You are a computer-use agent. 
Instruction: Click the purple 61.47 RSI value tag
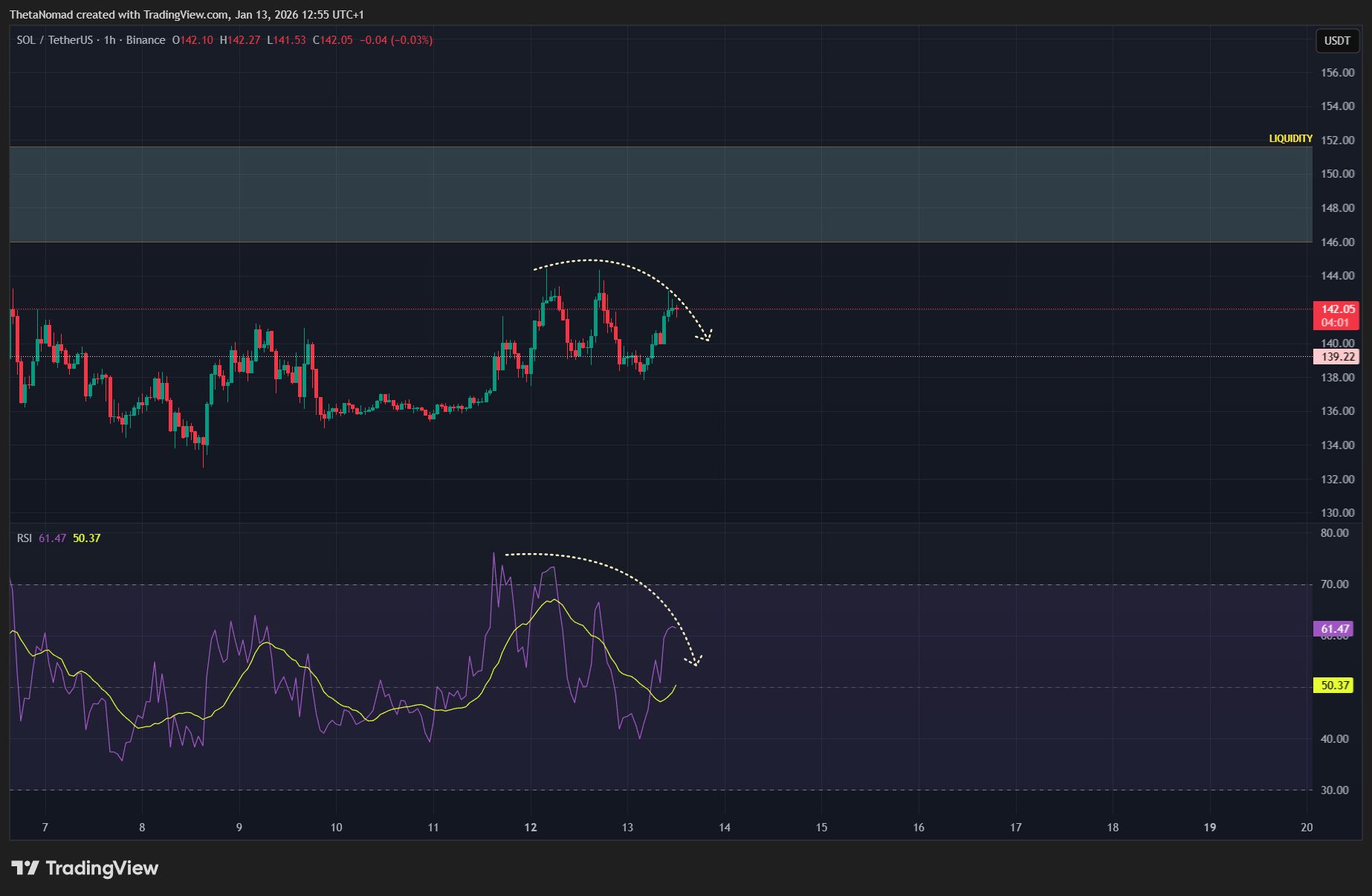(x=1334, y=629)
